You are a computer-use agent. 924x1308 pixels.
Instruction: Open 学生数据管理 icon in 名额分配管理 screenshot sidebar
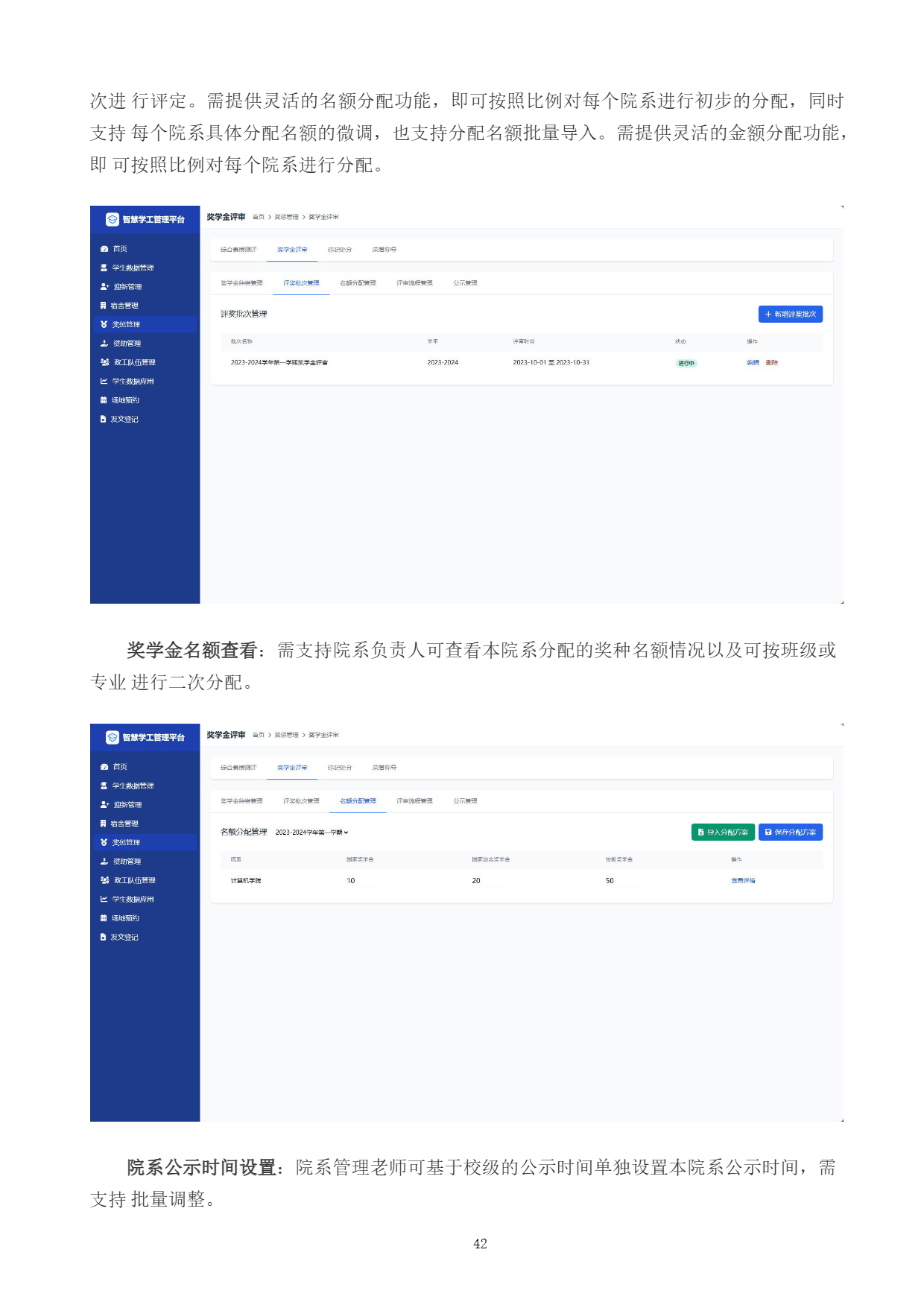tap(104, 786)
